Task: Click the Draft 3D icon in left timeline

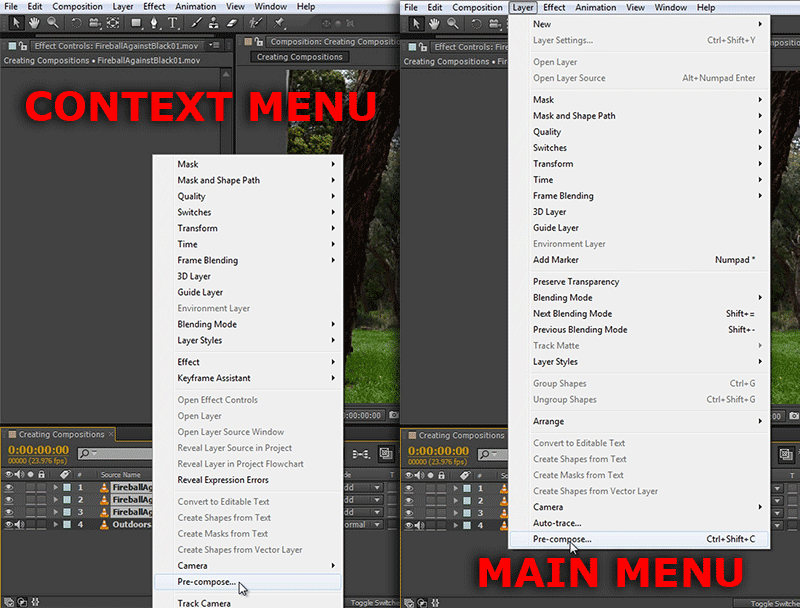Action: [386, 453]
